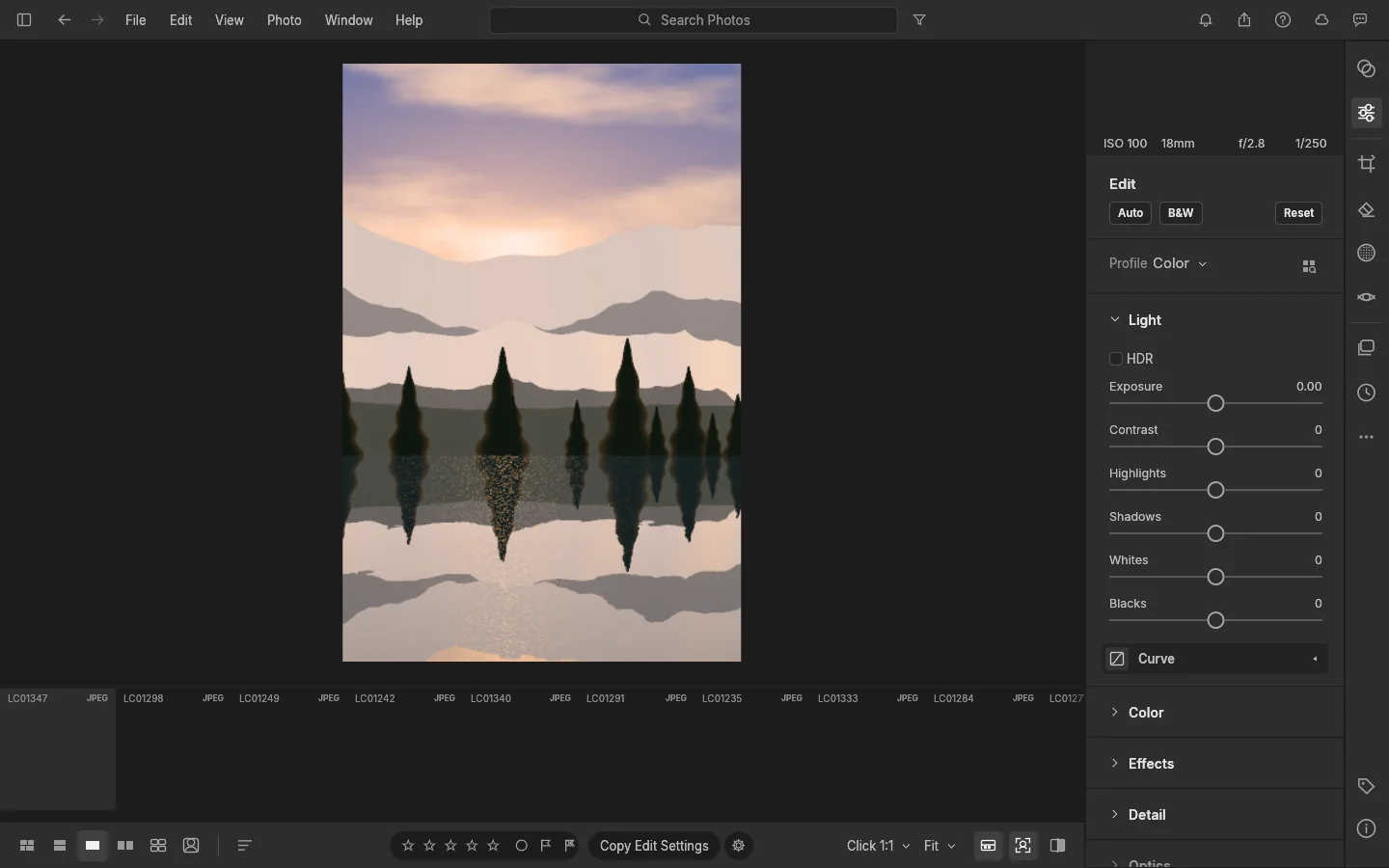Toggle the filmstrip visibility button
This screenshot has width=1389, height=868.
pyautogui.click(x=989, y=846)
